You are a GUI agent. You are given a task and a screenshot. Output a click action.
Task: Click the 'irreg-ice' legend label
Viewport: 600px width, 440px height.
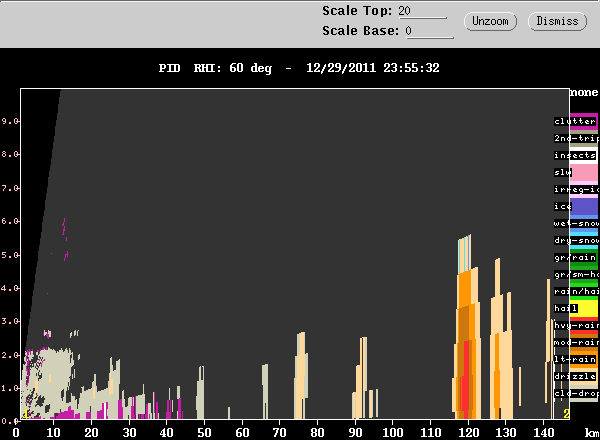click(576, 189)
